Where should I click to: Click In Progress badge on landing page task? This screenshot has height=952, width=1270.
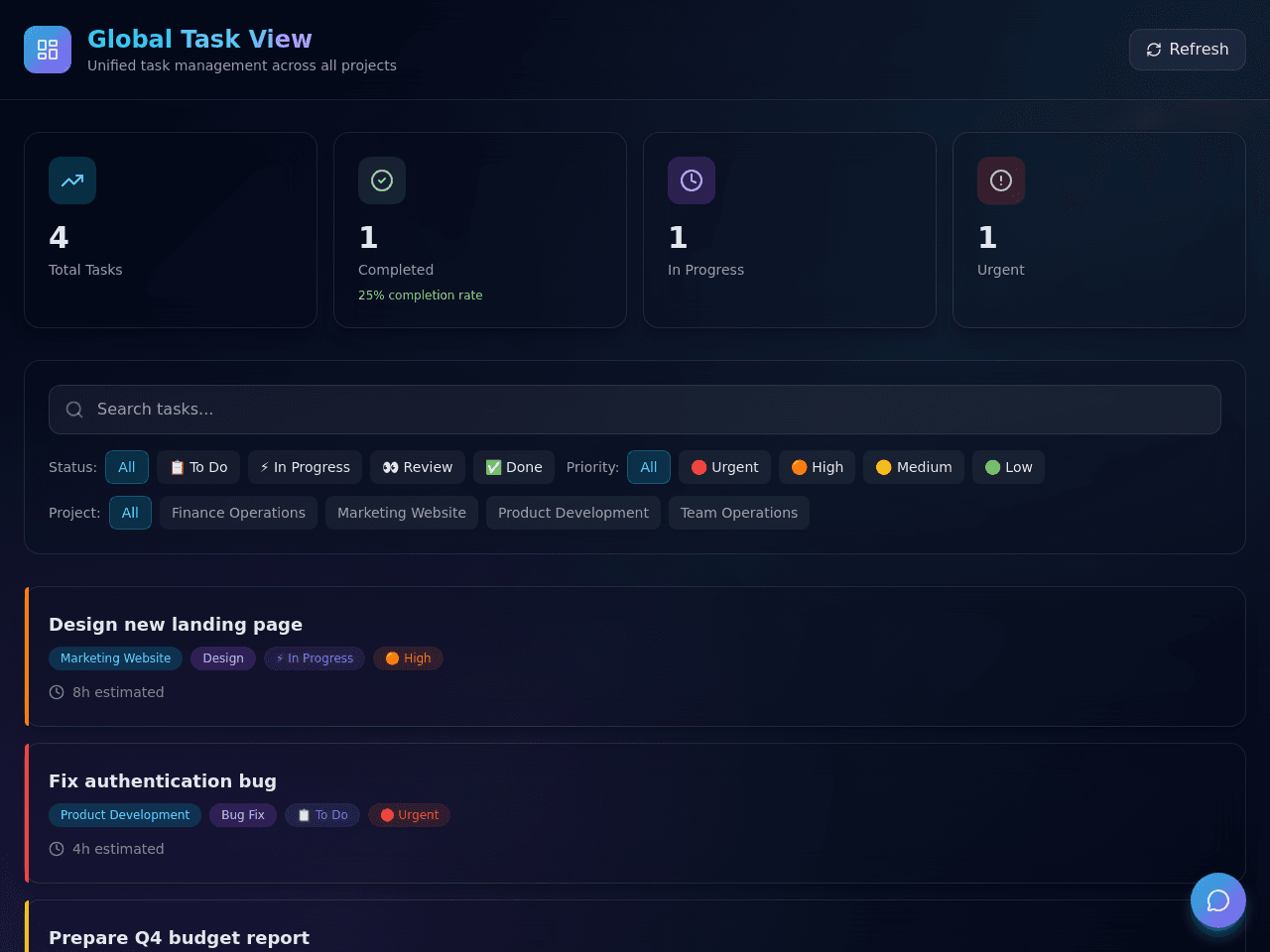(x=315, y=658)
